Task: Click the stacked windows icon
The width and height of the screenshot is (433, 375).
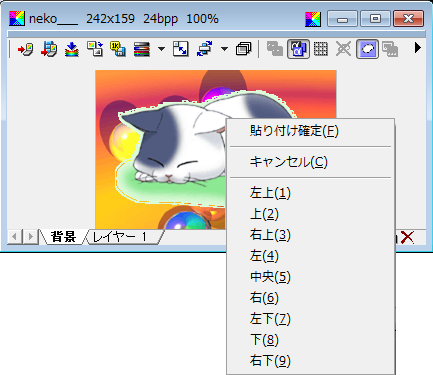Action: (243, 49)
